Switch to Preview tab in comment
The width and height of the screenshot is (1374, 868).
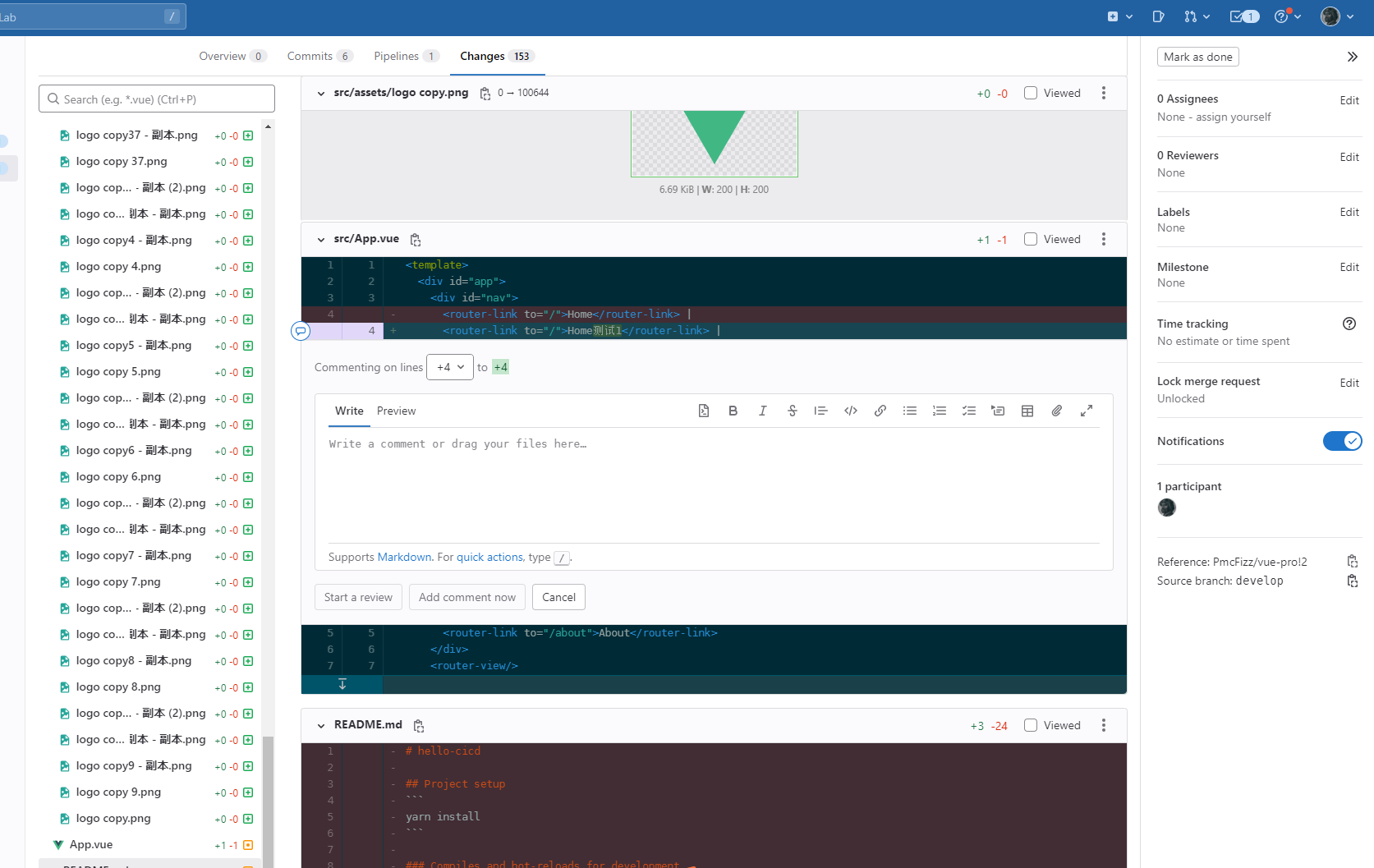point(396,411)
